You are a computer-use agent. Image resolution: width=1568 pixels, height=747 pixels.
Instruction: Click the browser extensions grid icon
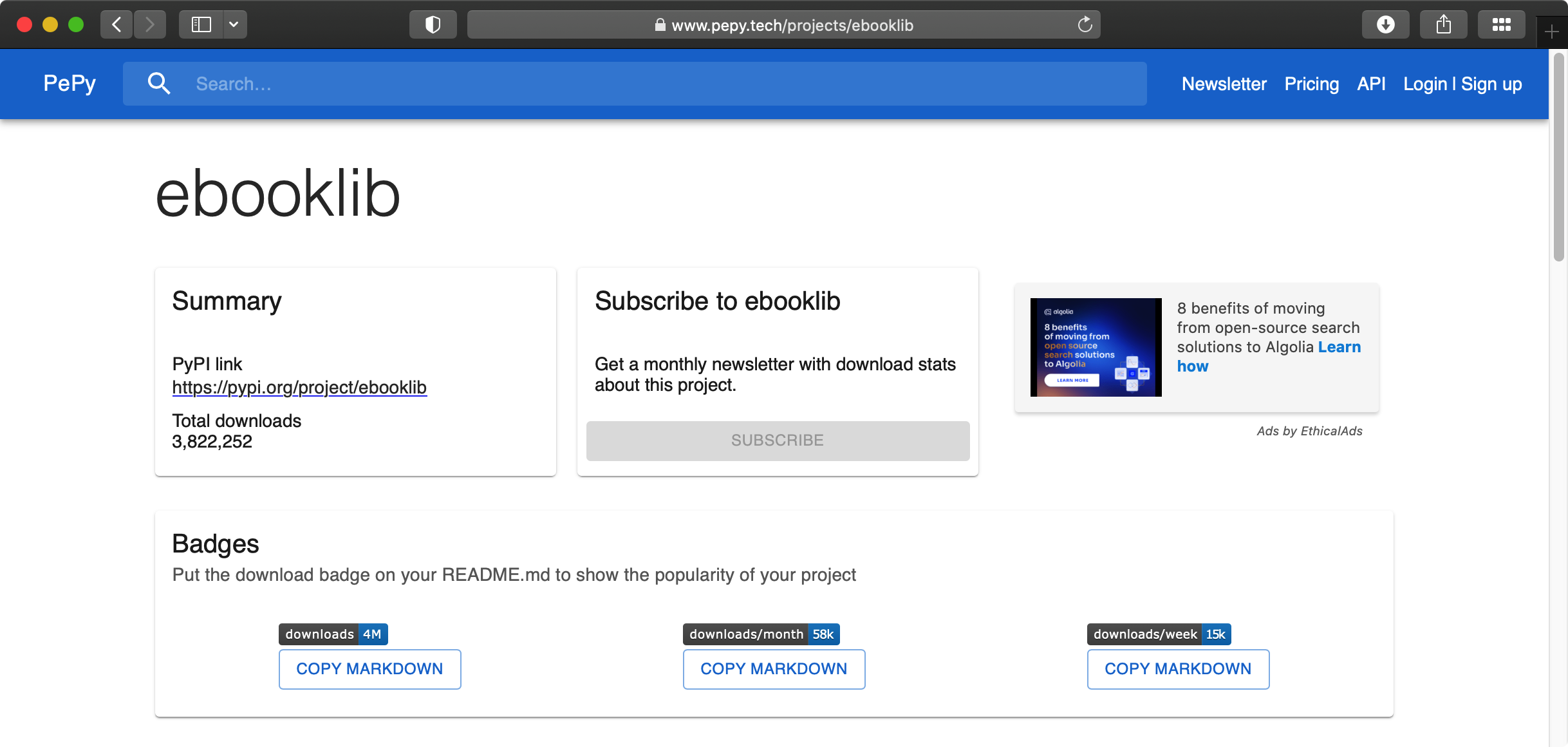1502,25
